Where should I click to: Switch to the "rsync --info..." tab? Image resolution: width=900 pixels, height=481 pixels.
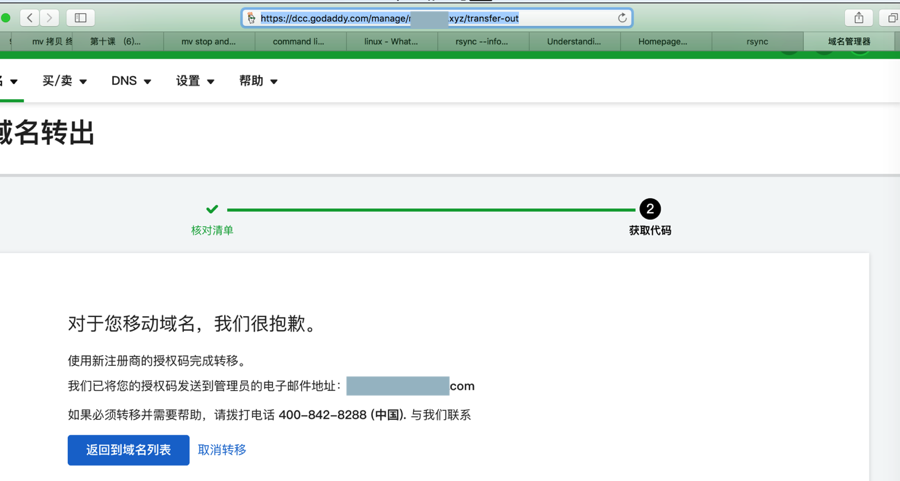coord(483,41)
